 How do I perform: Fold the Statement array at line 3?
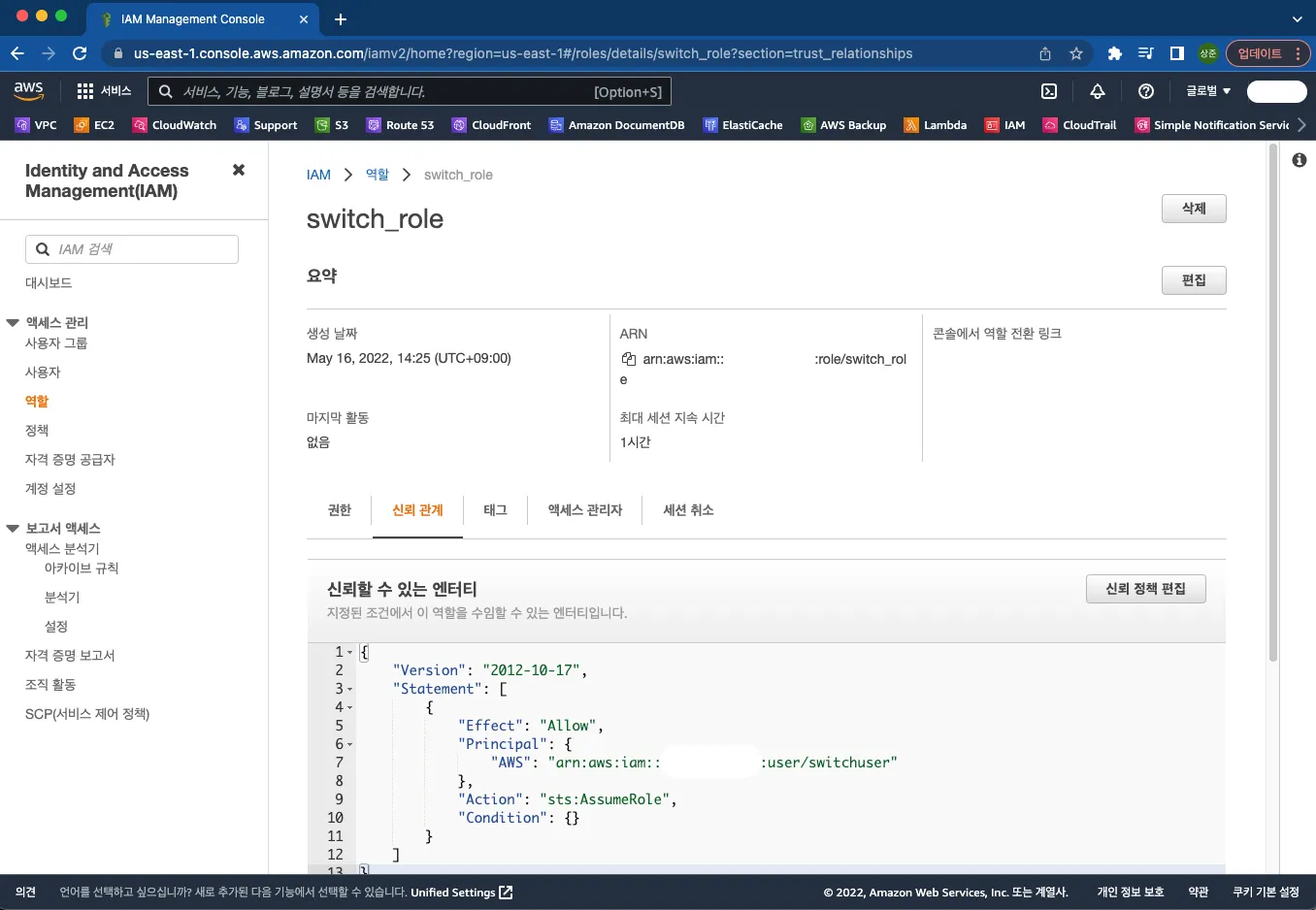click(349, 689)
